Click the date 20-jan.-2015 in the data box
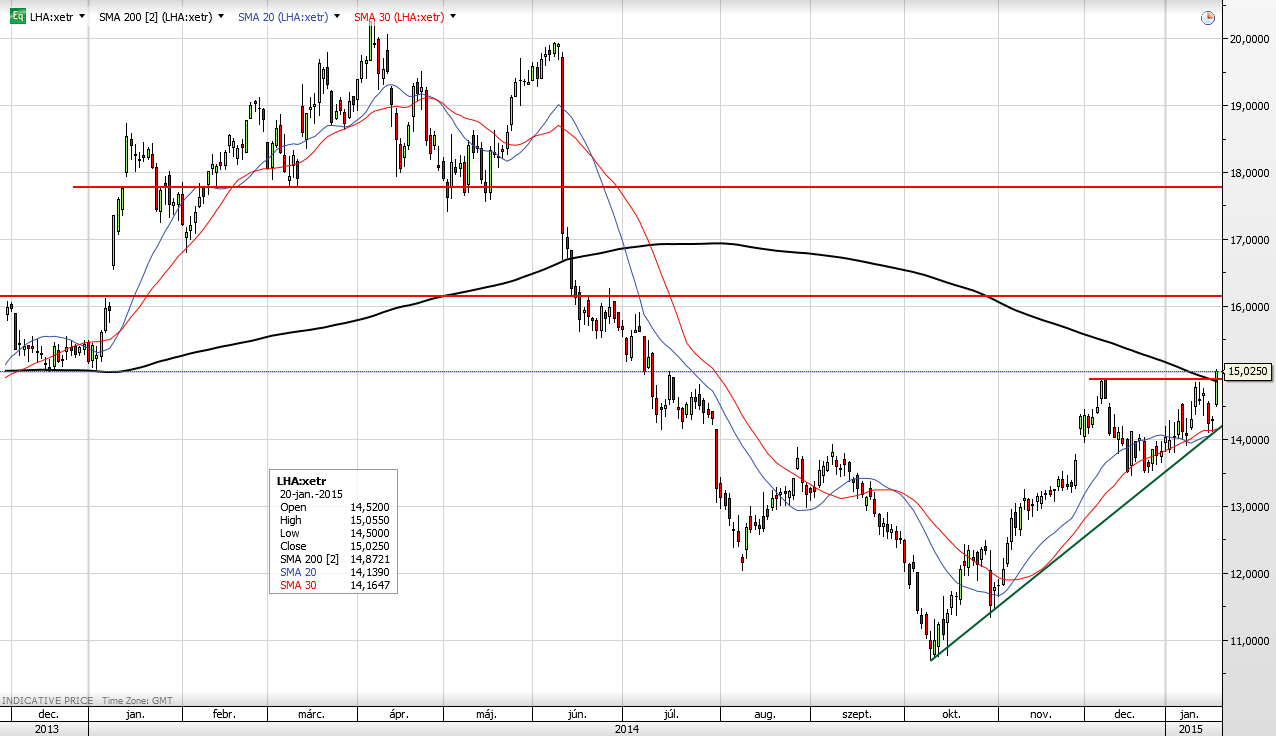The width and height of the screenshot is (1276, 736). [312, 494]
